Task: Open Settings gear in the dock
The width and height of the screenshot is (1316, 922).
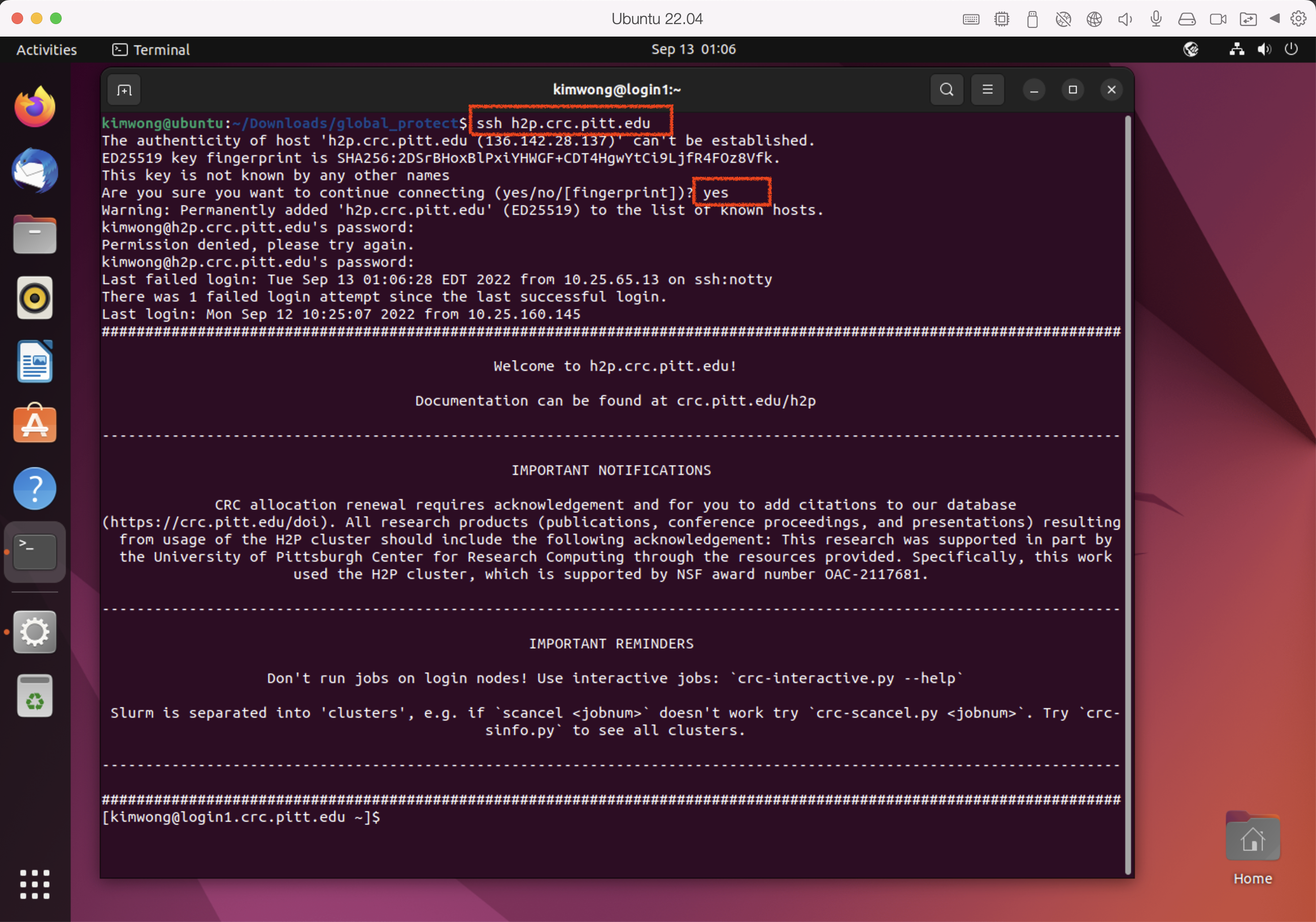Action: coord(35,632)
